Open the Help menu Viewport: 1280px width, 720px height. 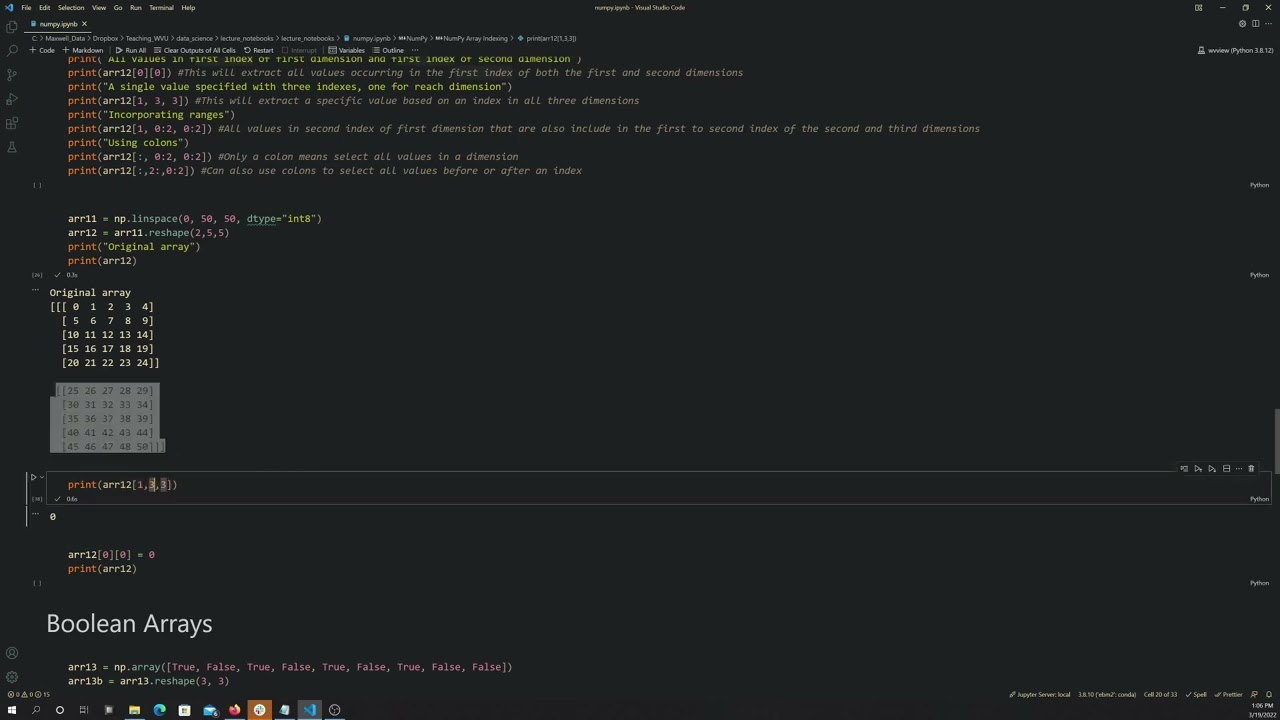pyautogui.click(x=188, y=7)
